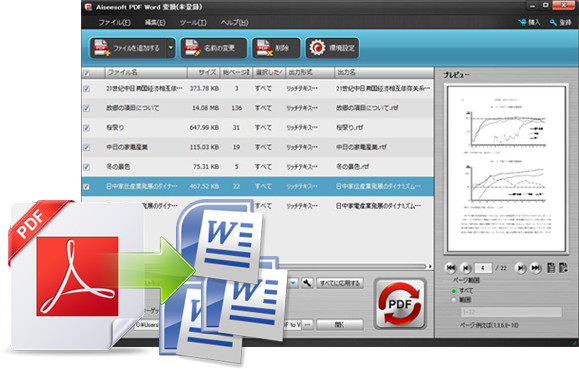Select the 冬の景色 file name cell

tap(118, 167)
